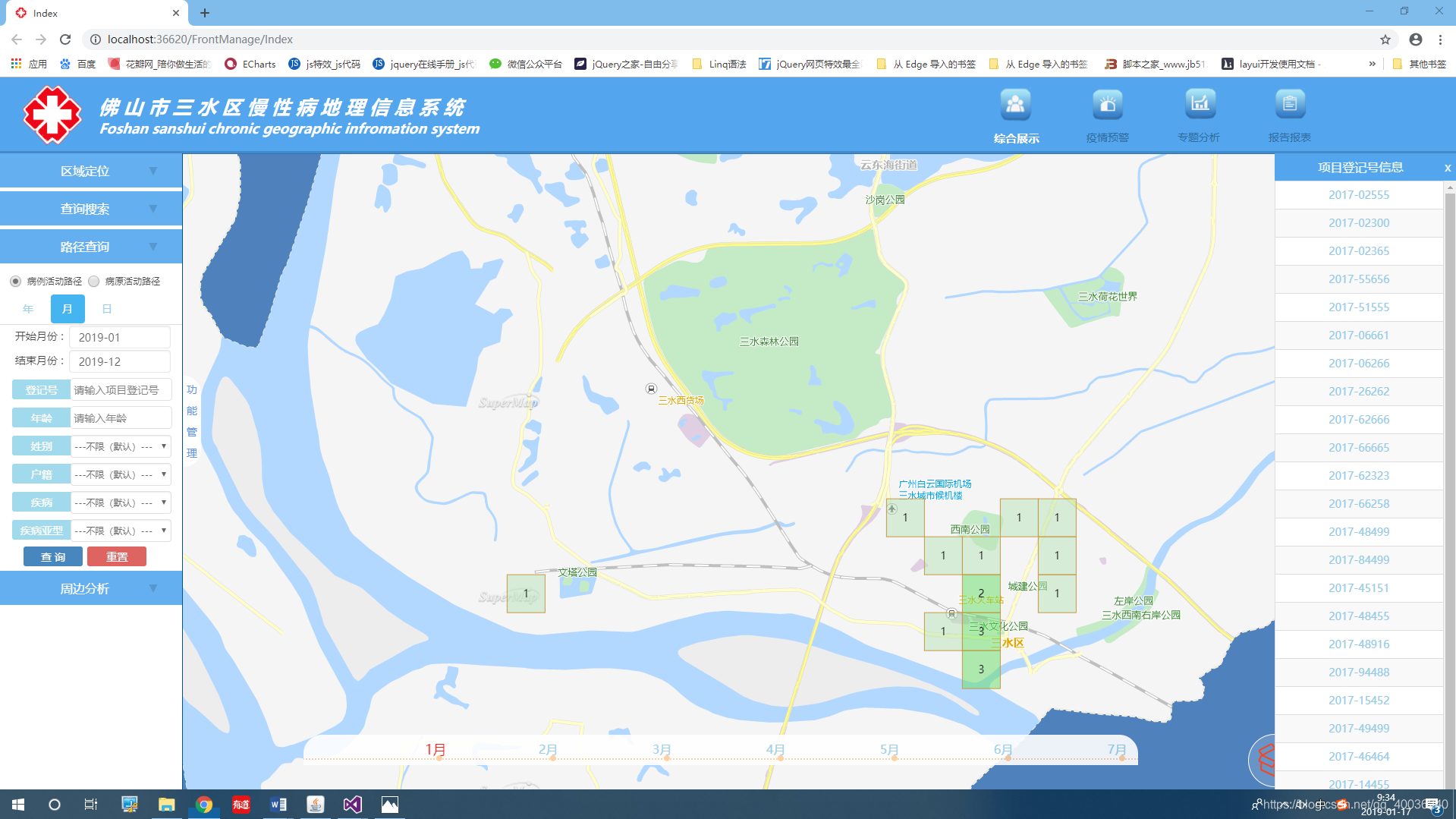Expand the 查询搜索 section
The height and width of the screenshot is (819, 1456).
click(x=91, y=209)
